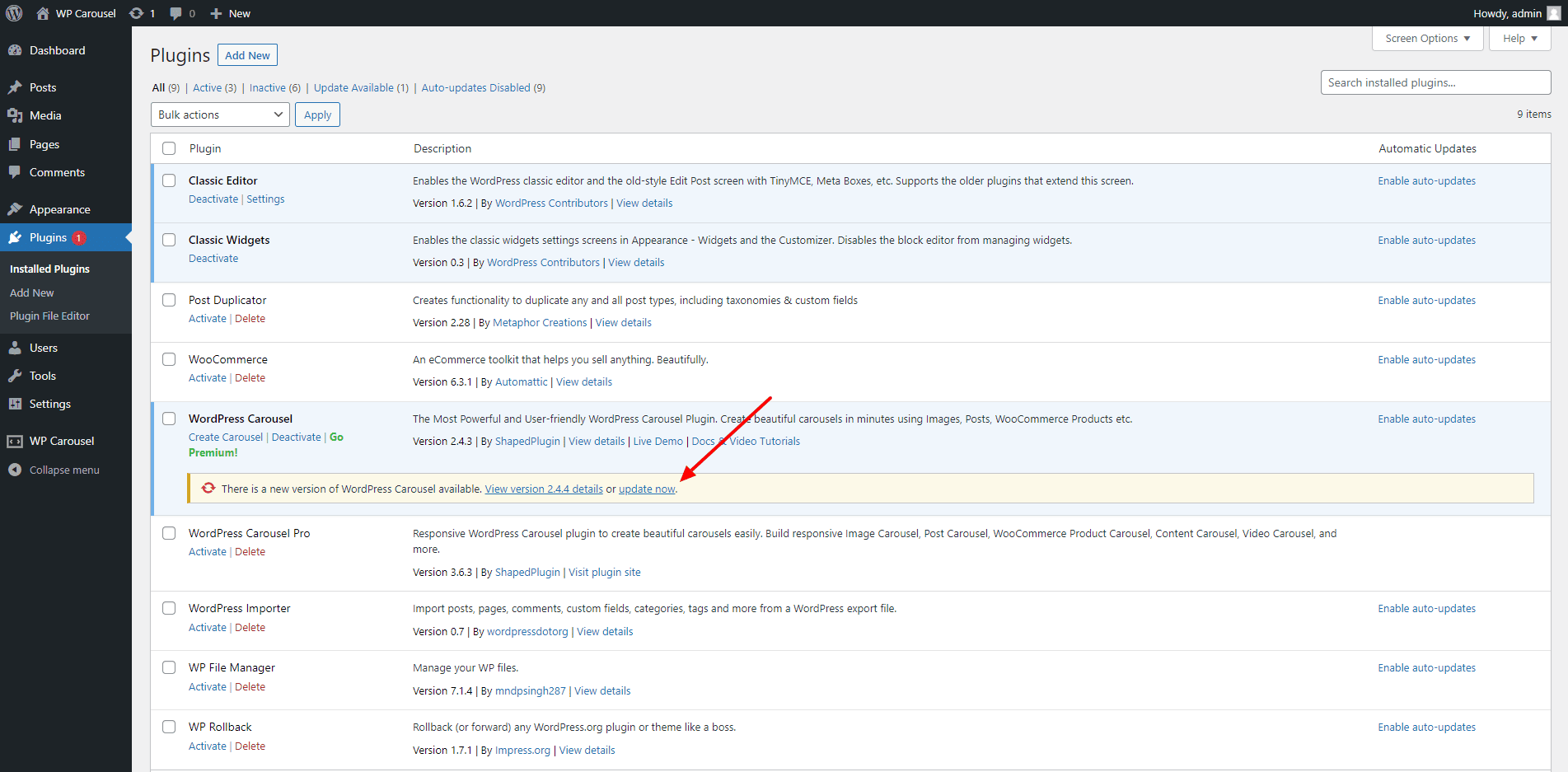The image size is (1568, 772).
Task: Click the Search installed plugins field
Action: pos(1435,82)
